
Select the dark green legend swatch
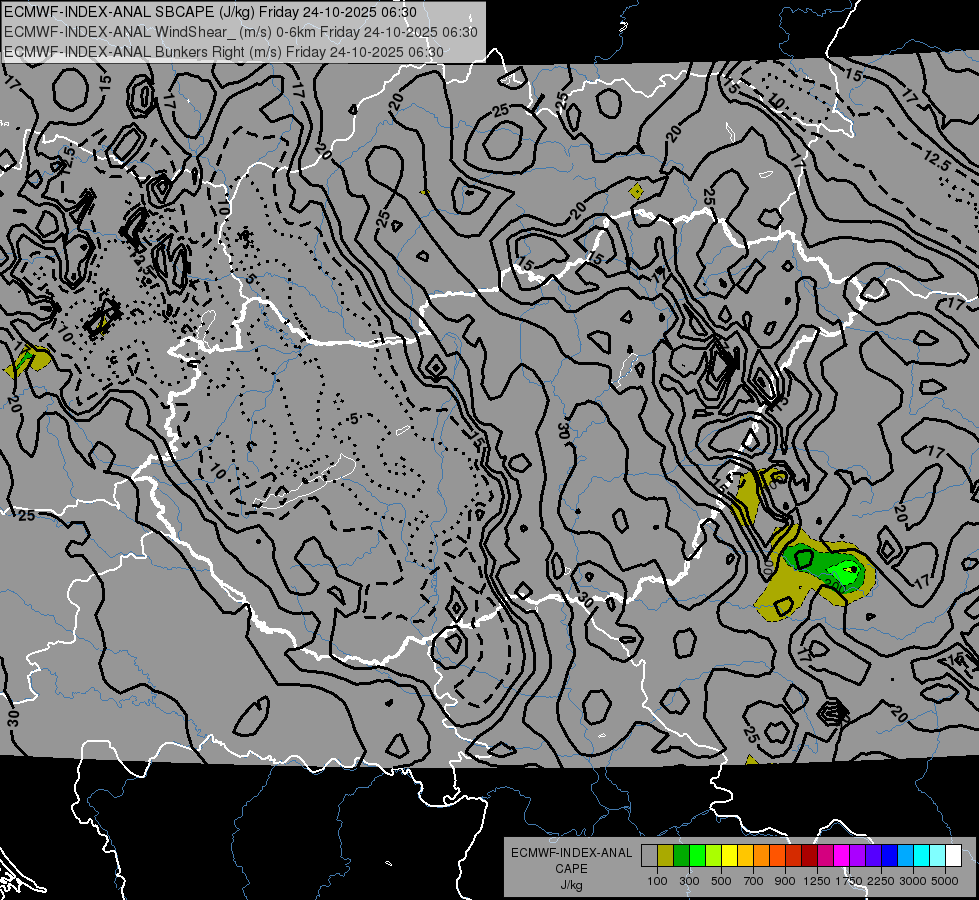[x=681, y=856]
